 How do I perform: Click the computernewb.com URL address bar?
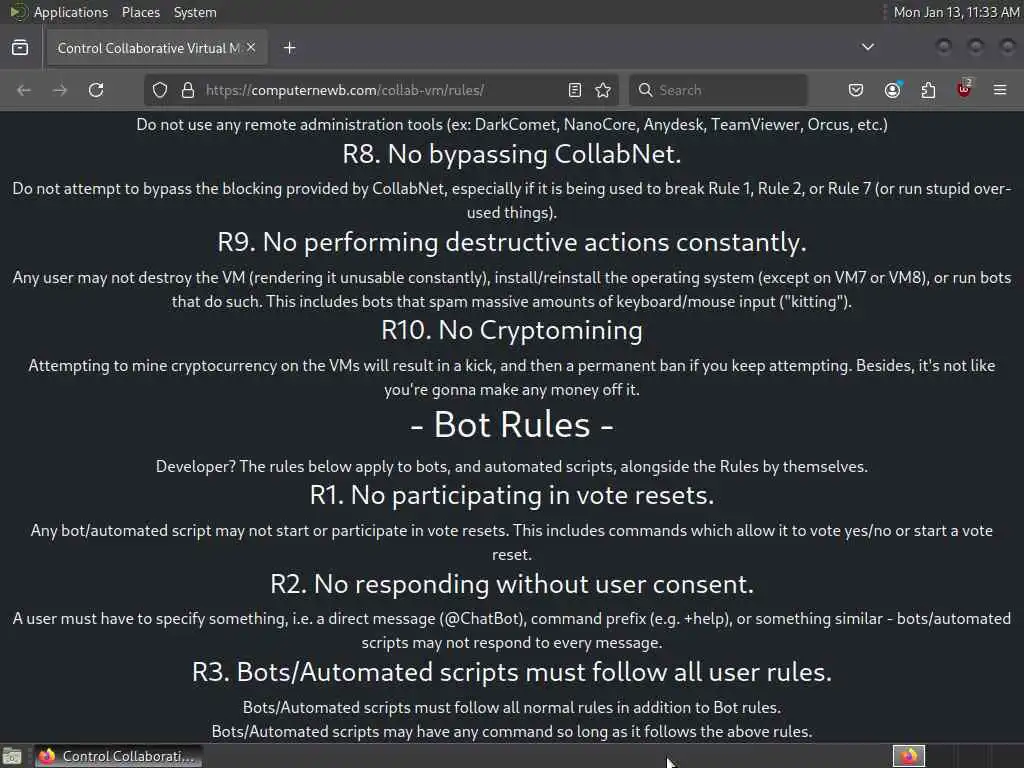coord(379,90)
